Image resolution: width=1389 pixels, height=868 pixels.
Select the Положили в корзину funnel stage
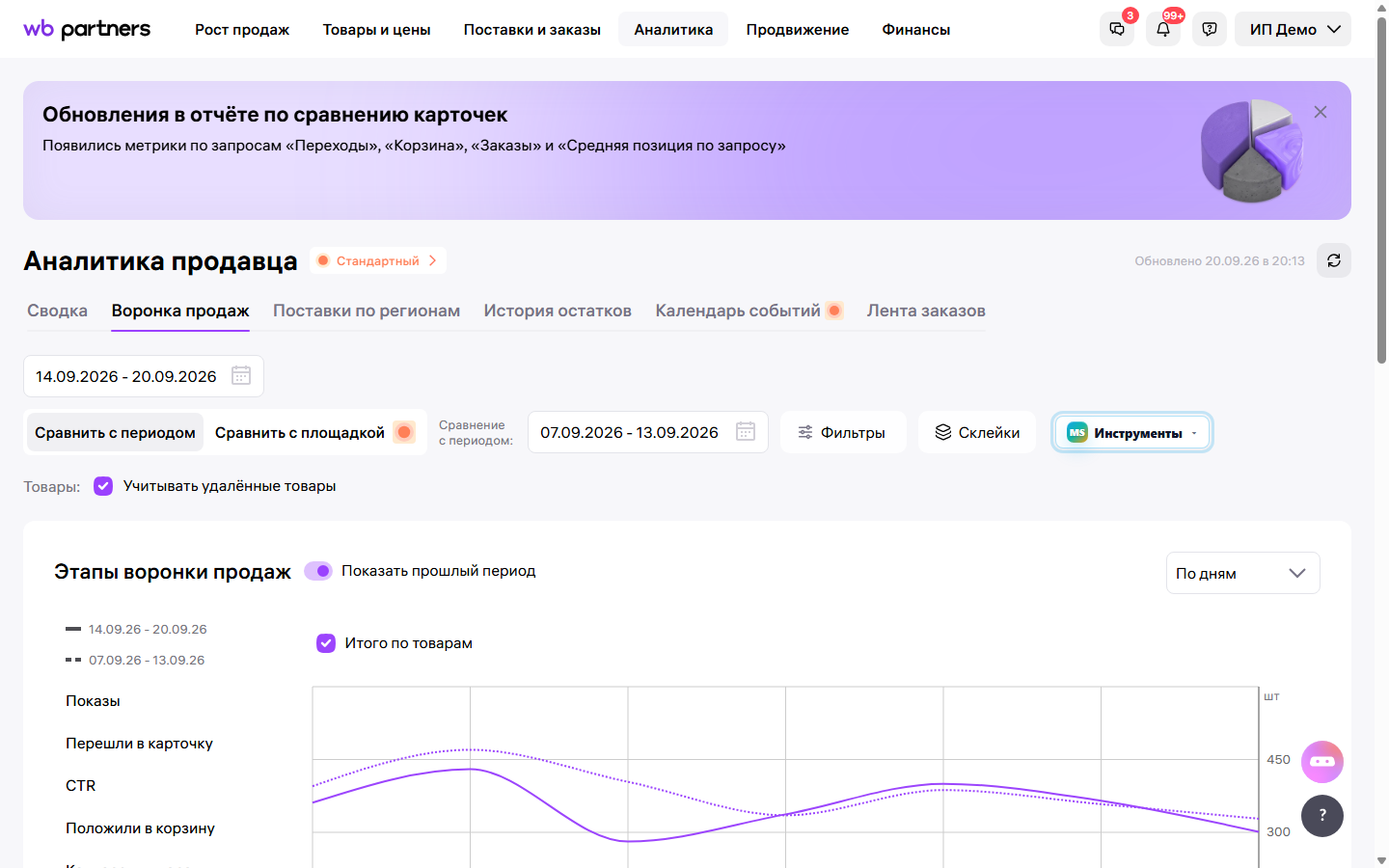[140, 828]
